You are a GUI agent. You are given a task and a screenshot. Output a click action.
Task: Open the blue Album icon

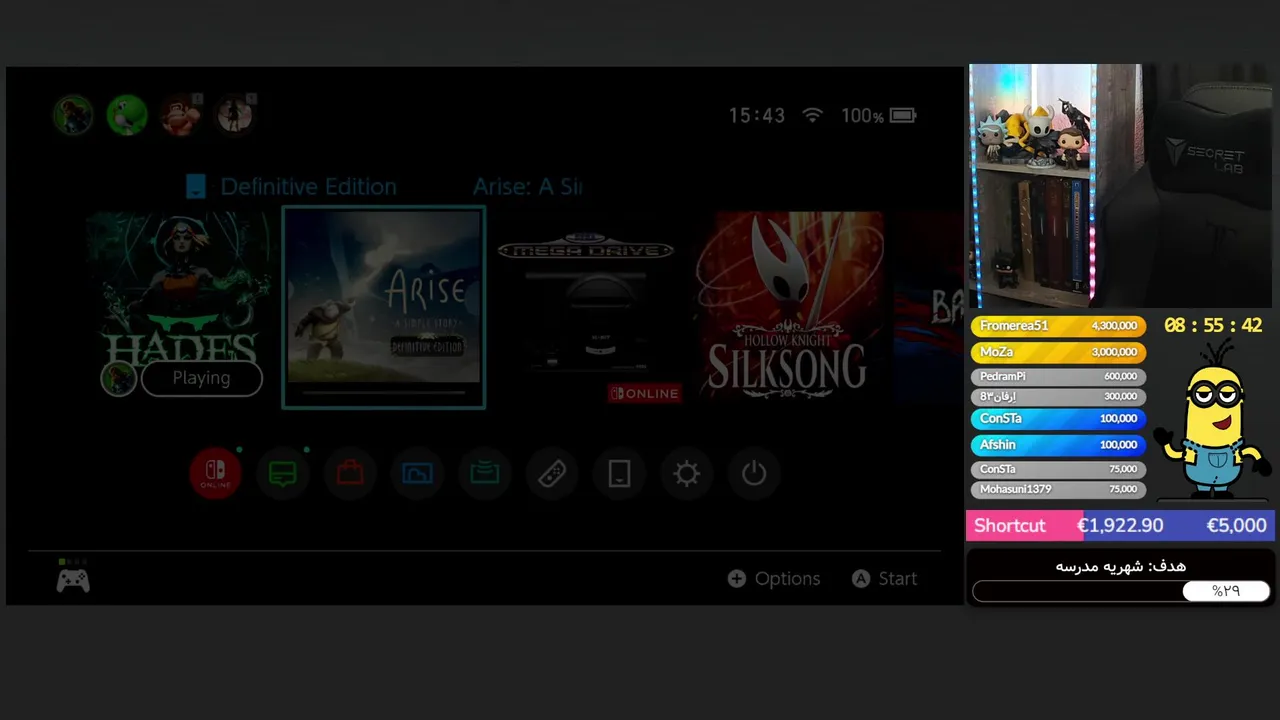[417, 473]
